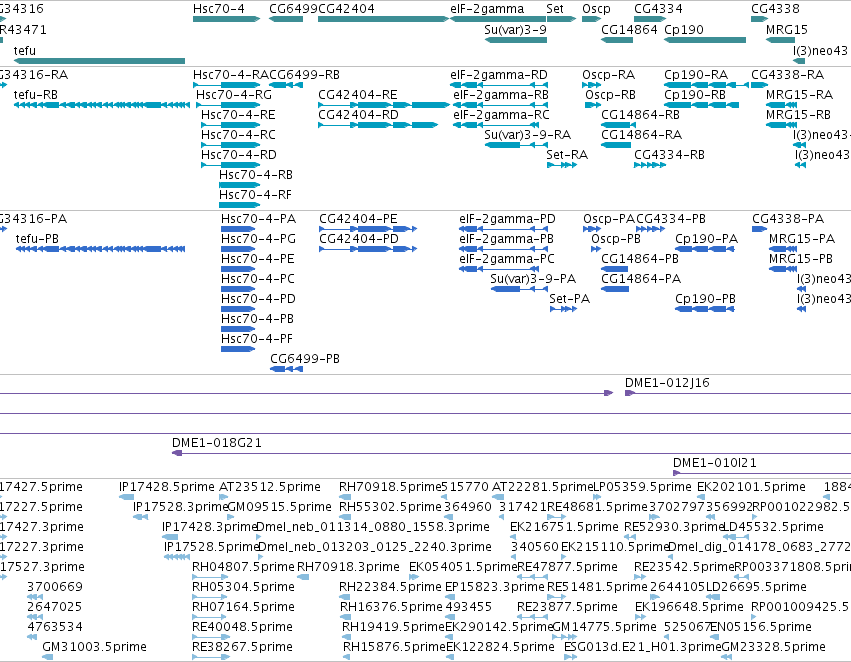The image size is (851, 662).
Task: Select EST RH70918.3prime
Action: pyautogui.click(x=303, y=577)
